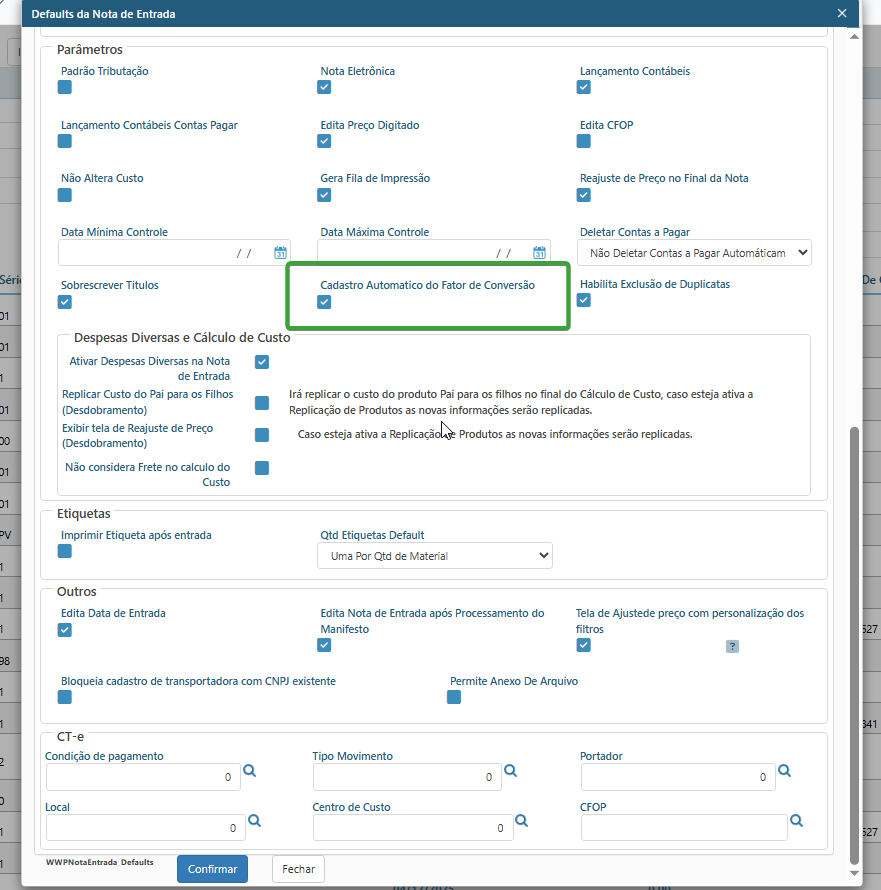
Task: Click the Confirmar button
Action: [212, 869]
